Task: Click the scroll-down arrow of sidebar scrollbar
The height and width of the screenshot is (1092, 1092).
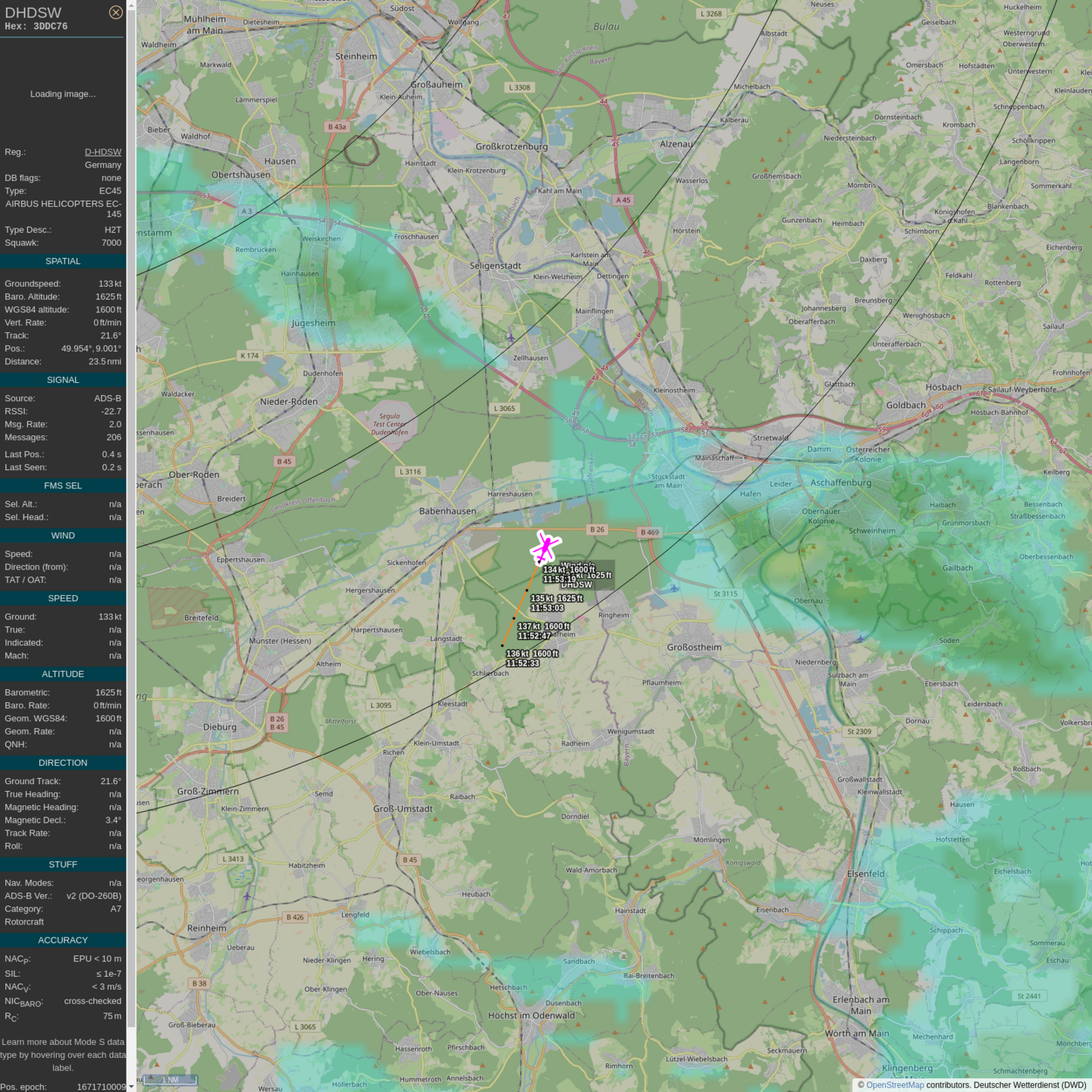Action: click(x=131, y=1086)
